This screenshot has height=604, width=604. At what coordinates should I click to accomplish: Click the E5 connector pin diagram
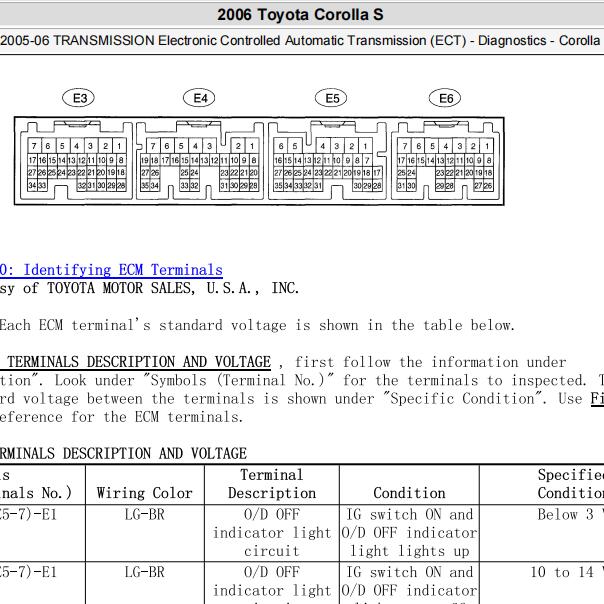pyautogui.click(x=328, y=161)
